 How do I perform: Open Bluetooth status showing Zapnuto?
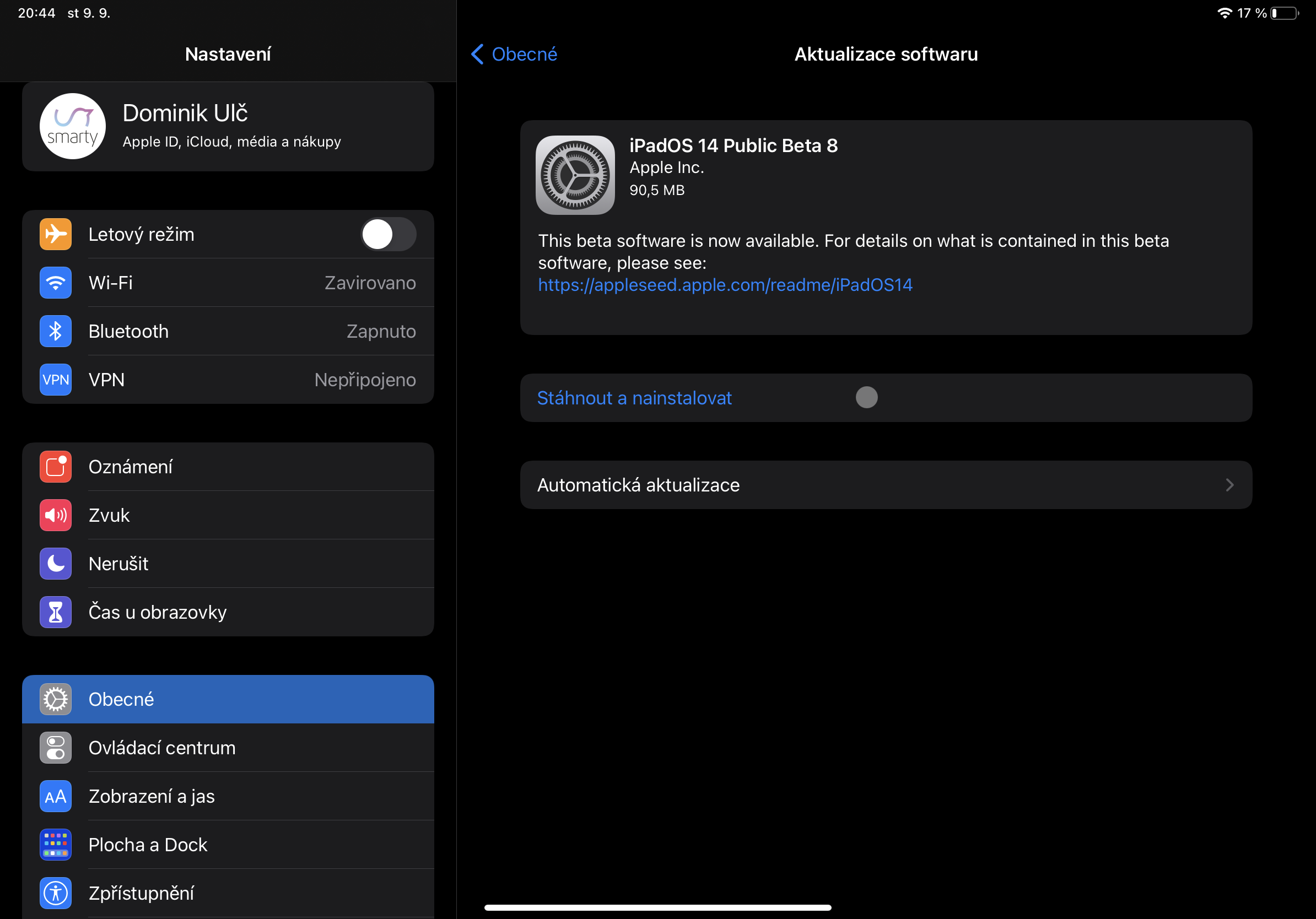[x=381, y=331]
